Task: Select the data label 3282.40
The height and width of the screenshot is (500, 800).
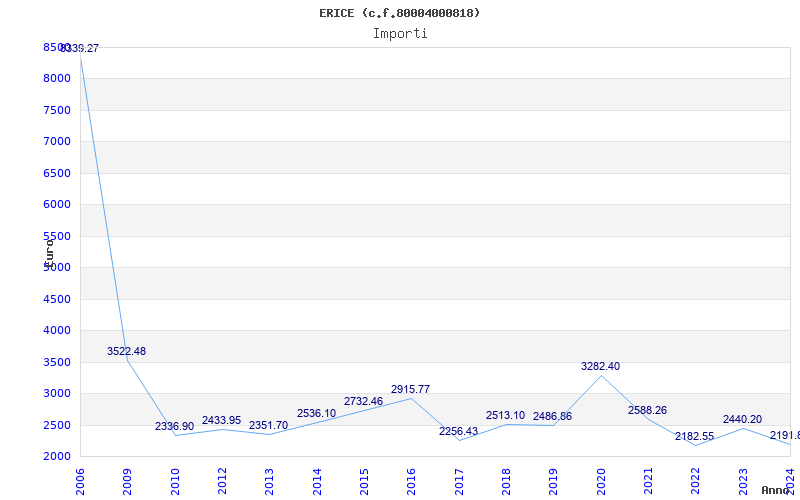Action: (600, 366)
